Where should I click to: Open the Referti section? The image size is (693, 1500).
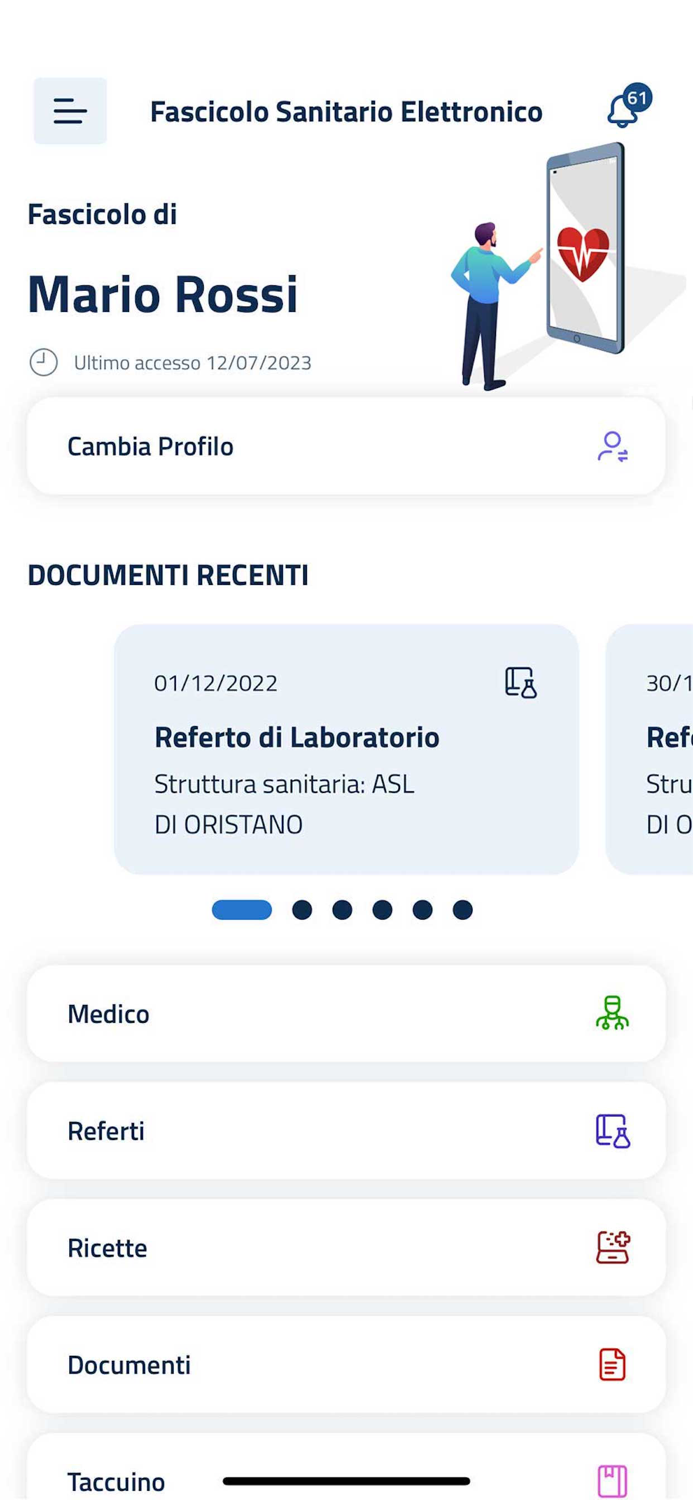pyautogui.click(x=346, y=1130)
